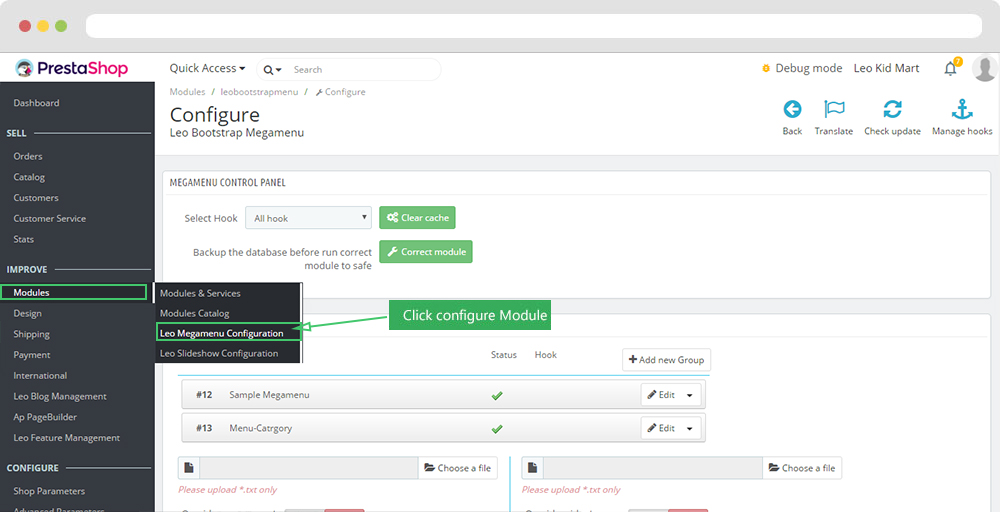Click the right file path field
Screen dimensions: 1000x512
[652, 468]
